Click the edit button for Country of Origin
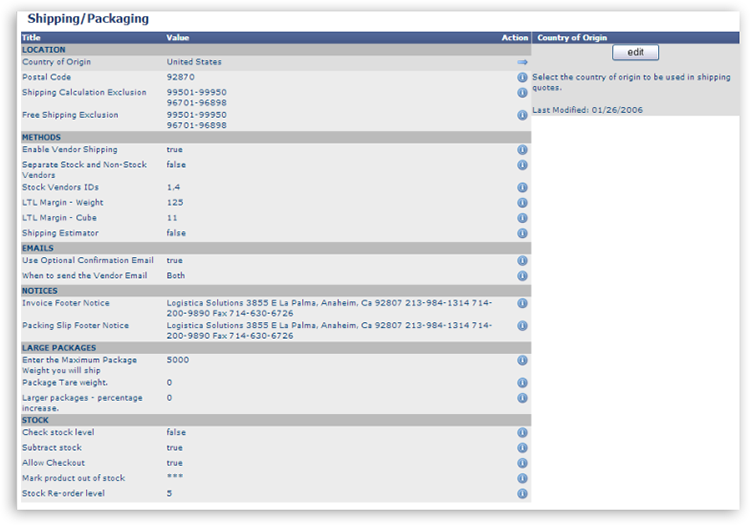Image resolution: width=750 pixels, height=525 pixels. (x=635, y=52)
